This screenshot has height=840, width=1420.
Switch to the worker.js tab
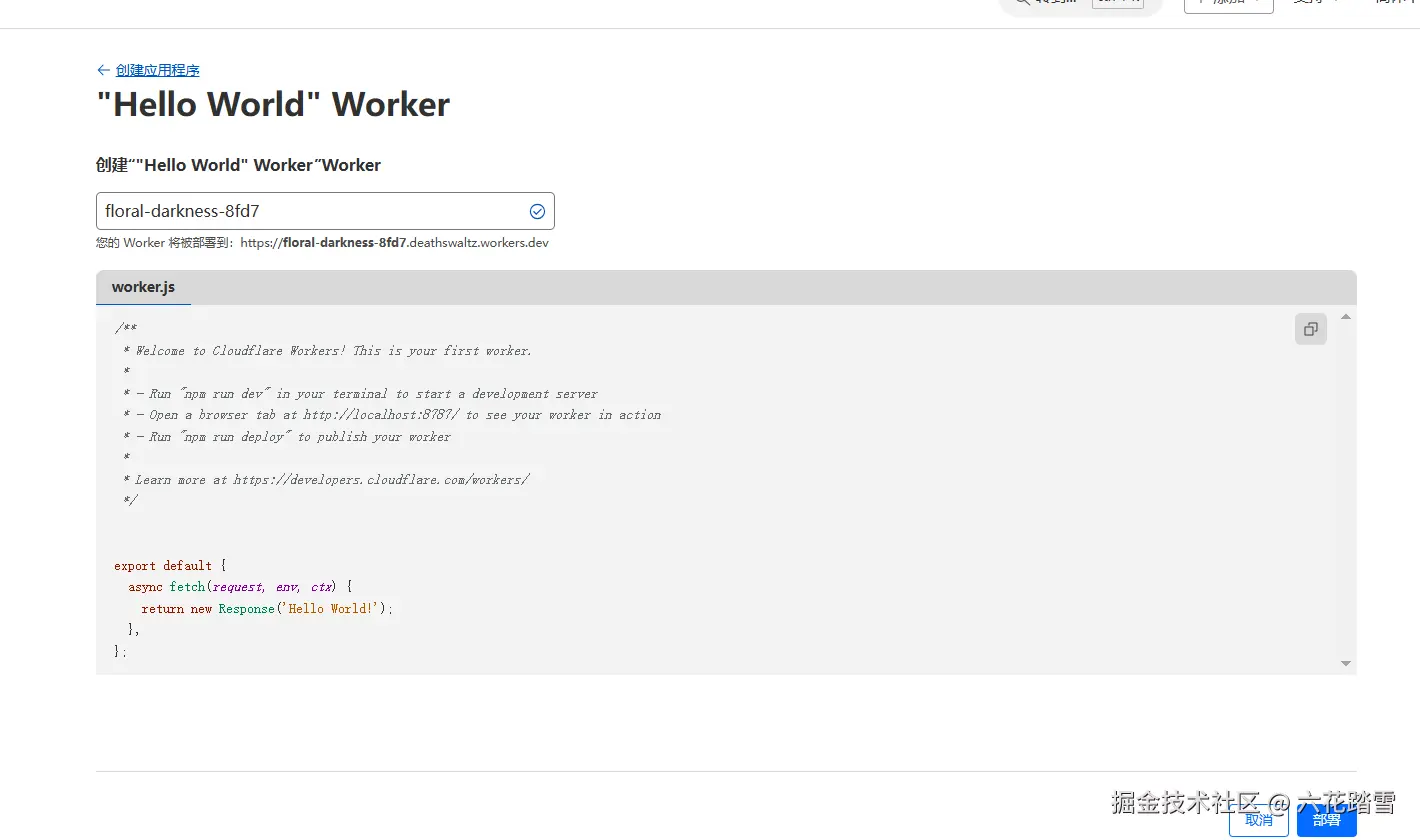coord(143,287)
